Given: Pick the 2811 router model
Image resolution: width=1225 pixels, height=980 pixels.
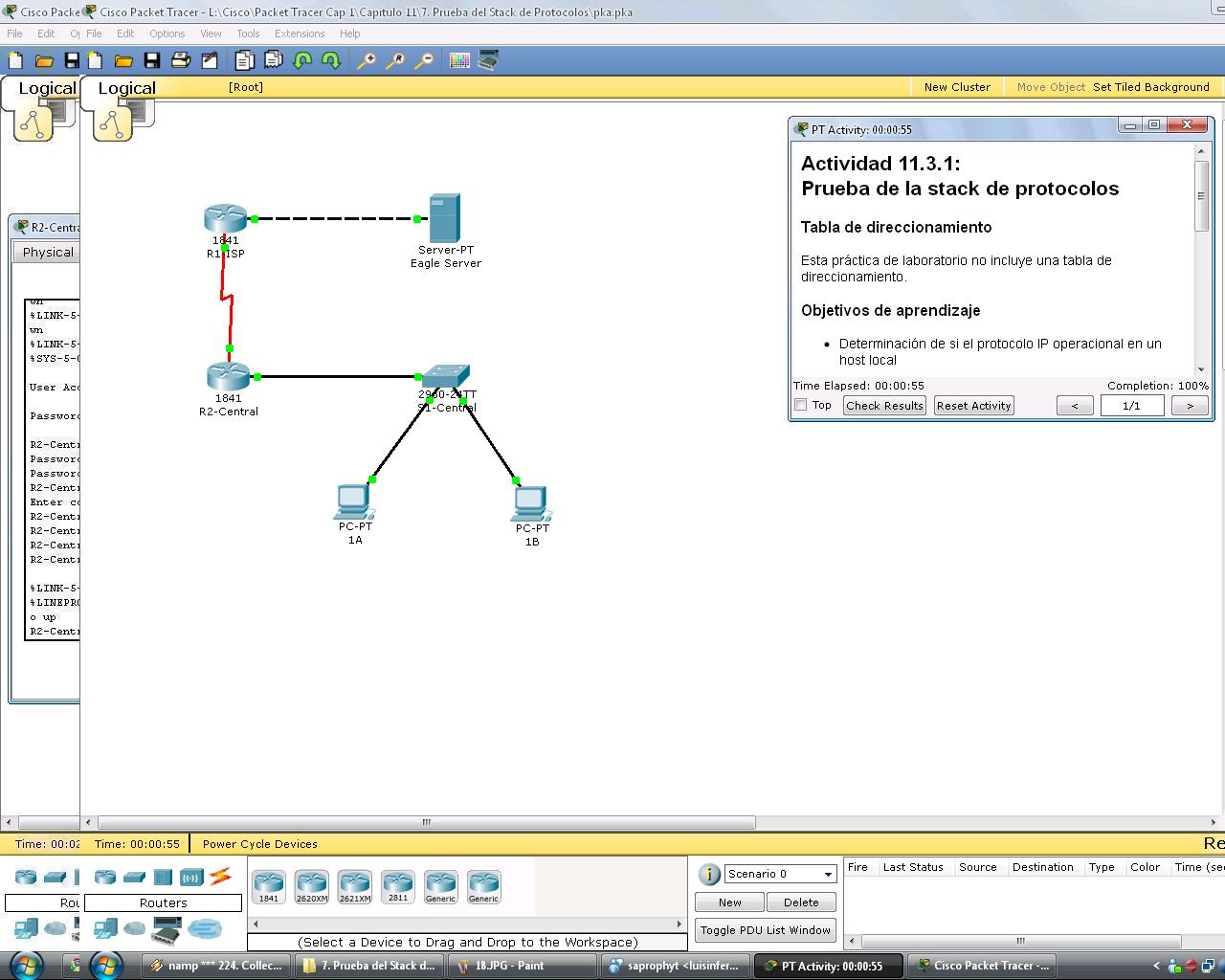Looking at the screenshot, I should (398, 886).
